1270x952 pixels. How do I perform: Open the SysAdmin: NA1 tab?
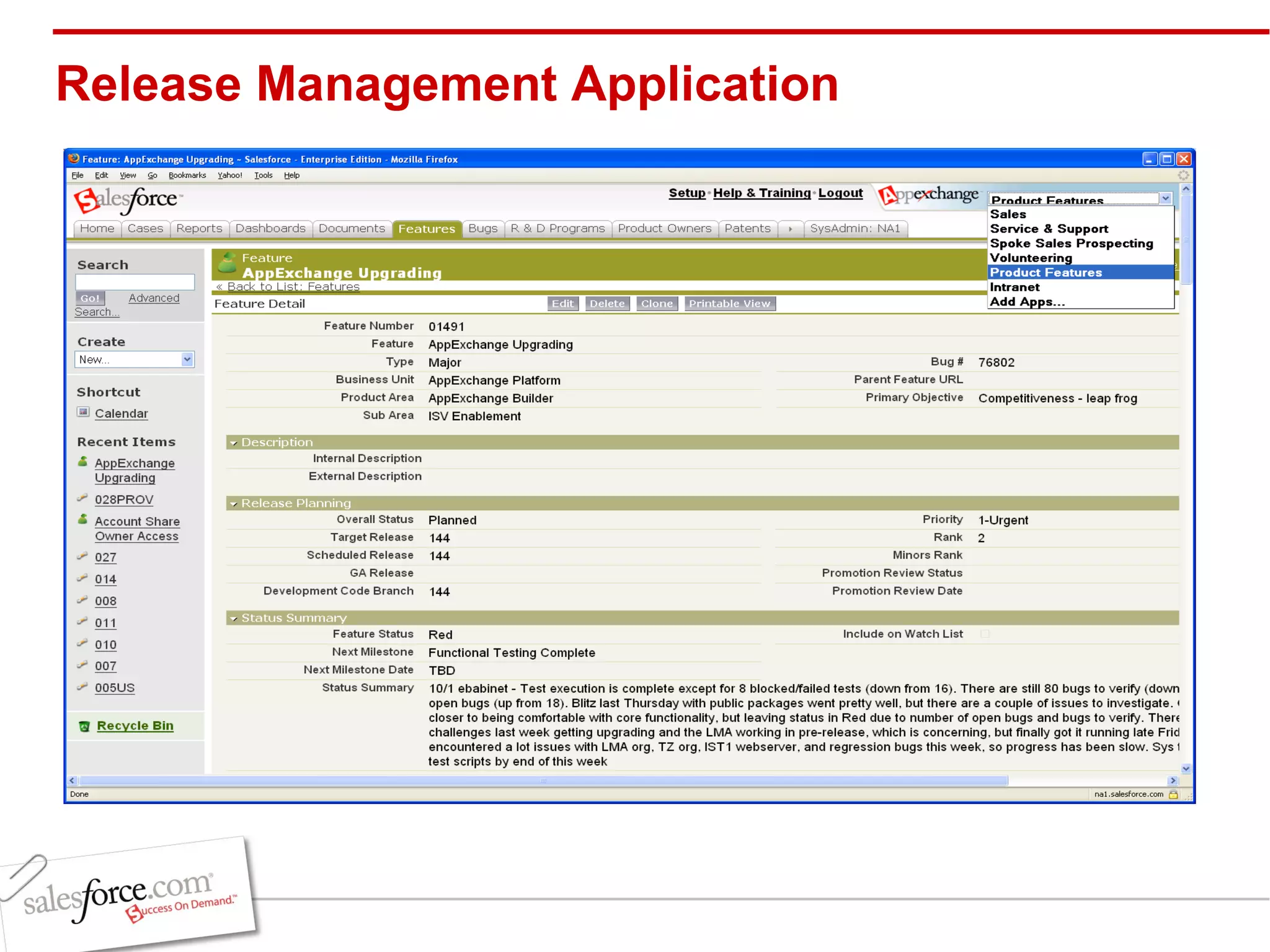(855, 229)
